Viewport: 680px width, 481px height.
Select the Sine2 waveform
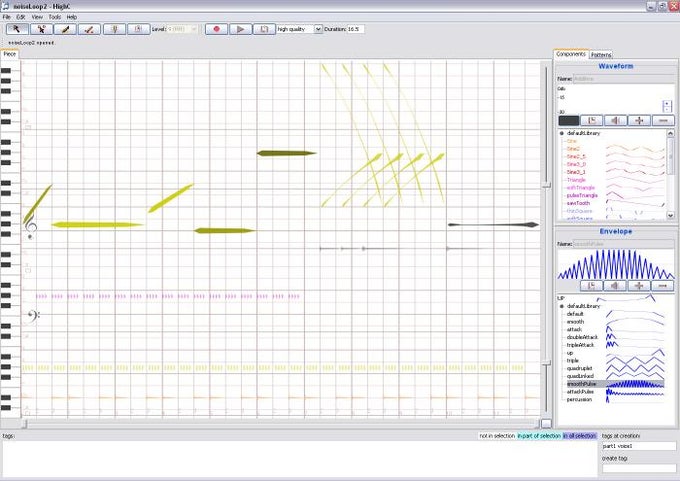pyautogui.click(x=573, y=149)
